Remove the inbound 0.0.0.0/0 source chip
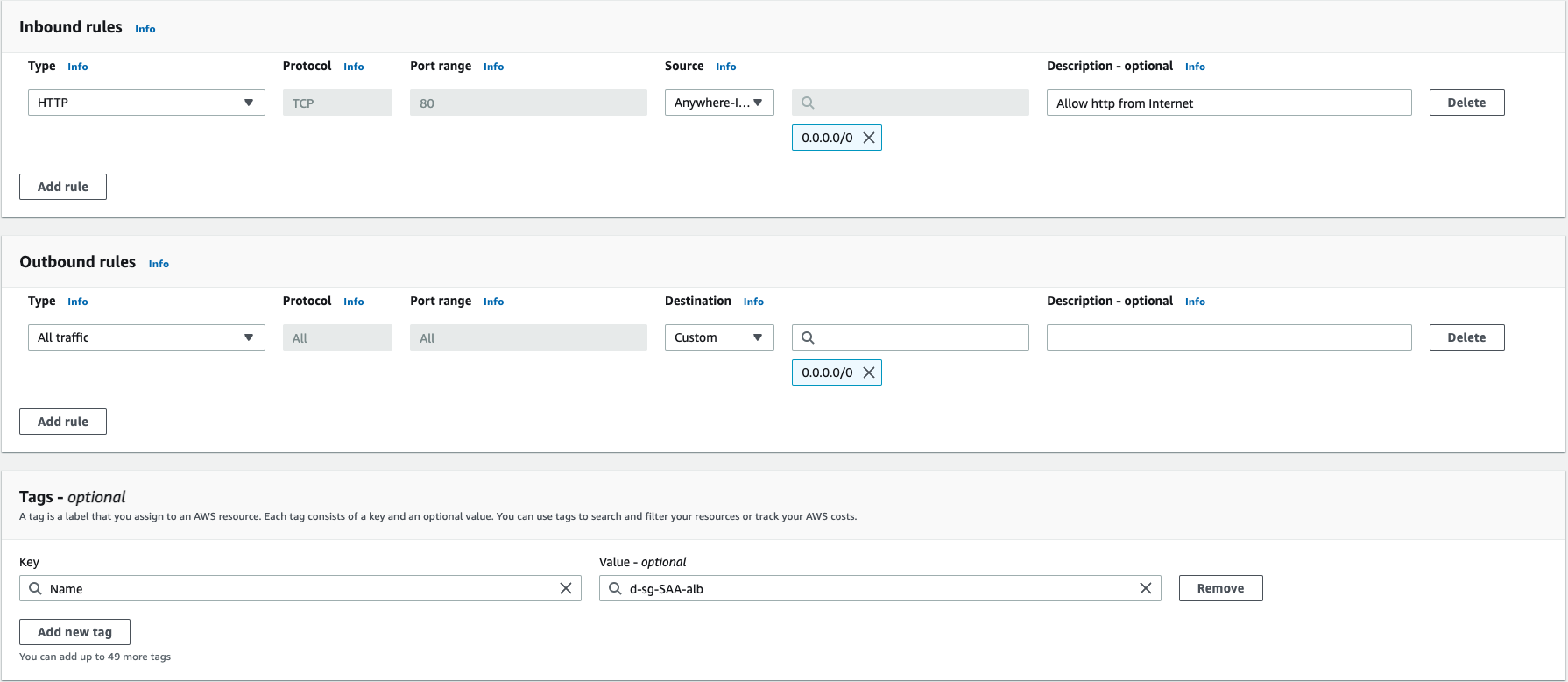1568x682 pixels. (x=868, y=138)
